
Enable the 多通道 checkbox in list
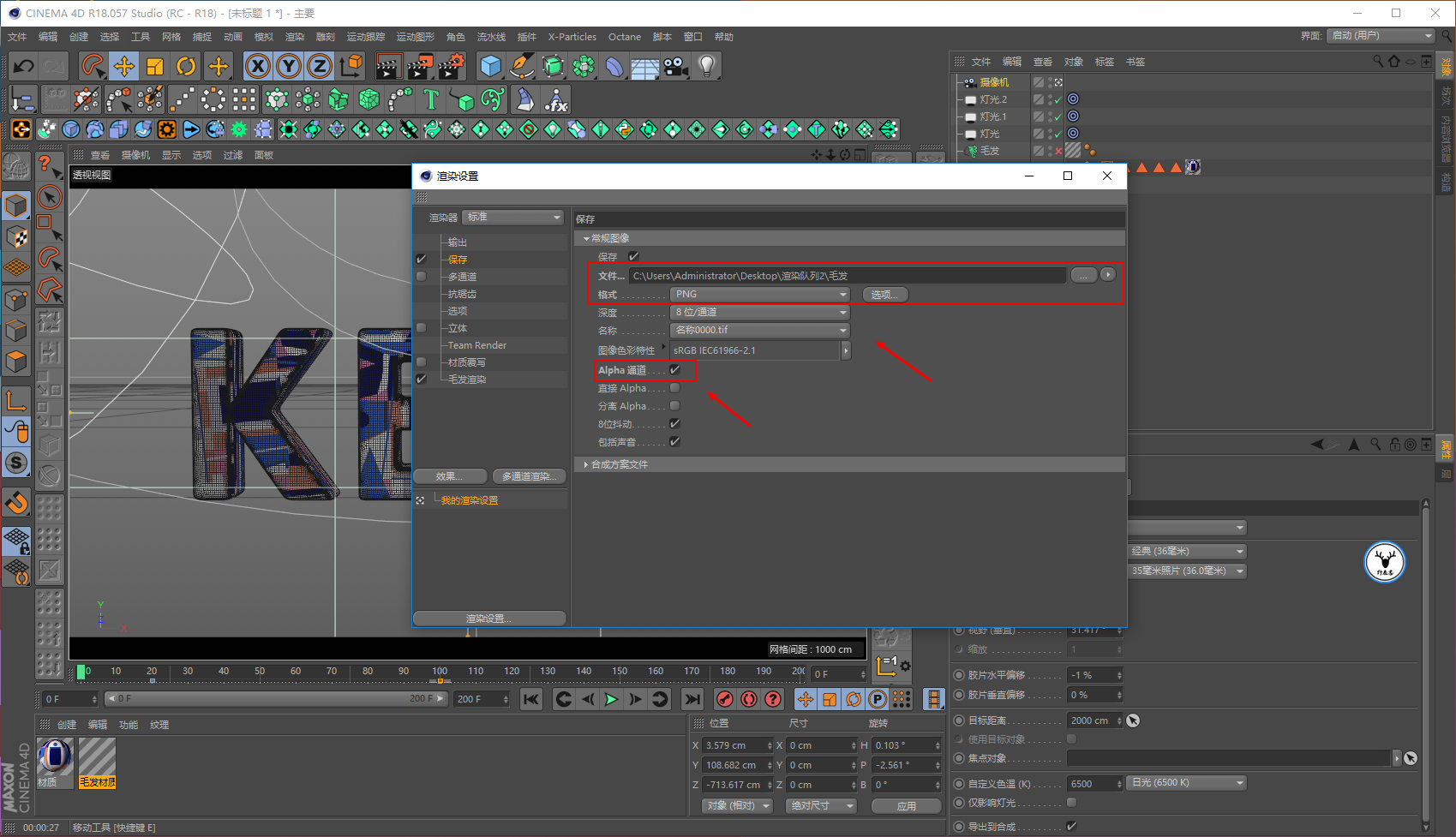point(421,277)
